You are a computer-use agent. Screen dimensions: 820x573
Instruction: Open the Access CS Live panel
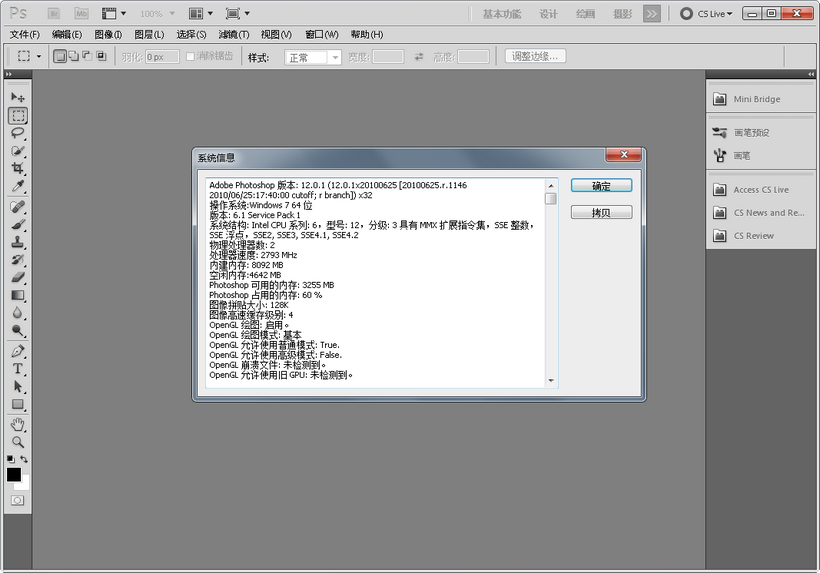coord(760,190)
